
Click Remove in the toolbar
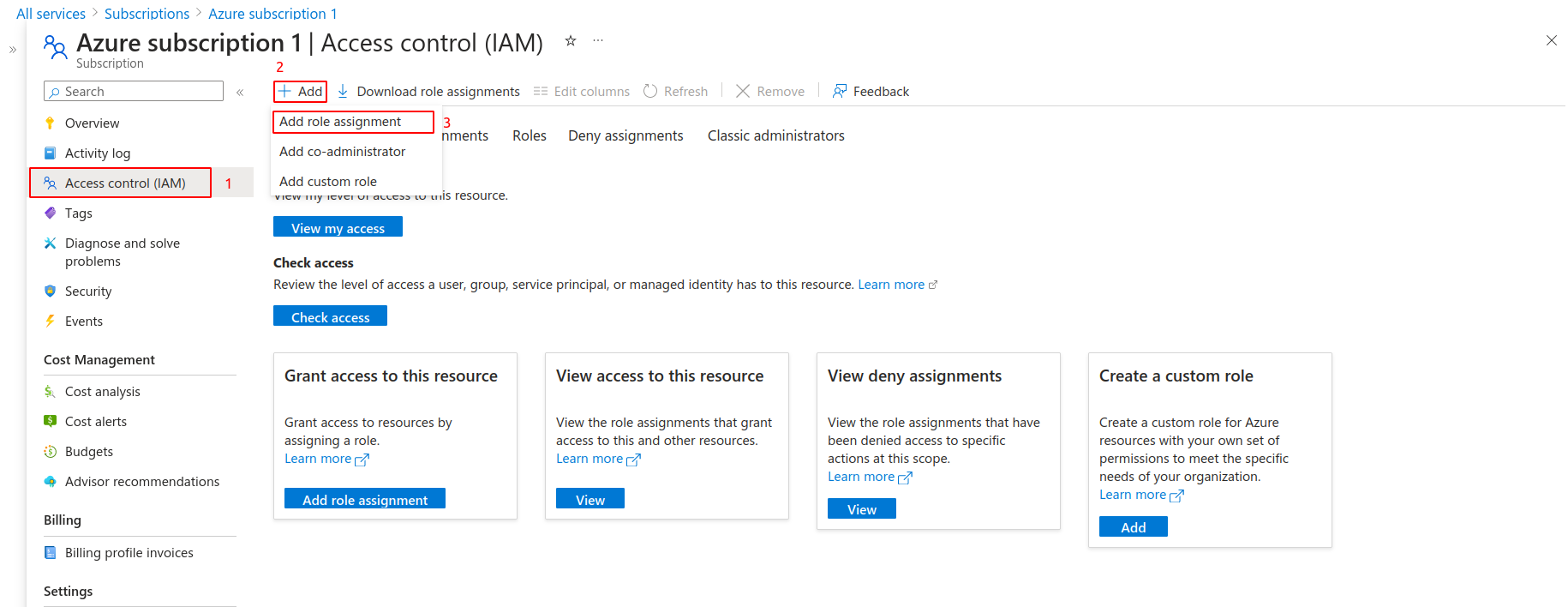click(x=770, y=91)
